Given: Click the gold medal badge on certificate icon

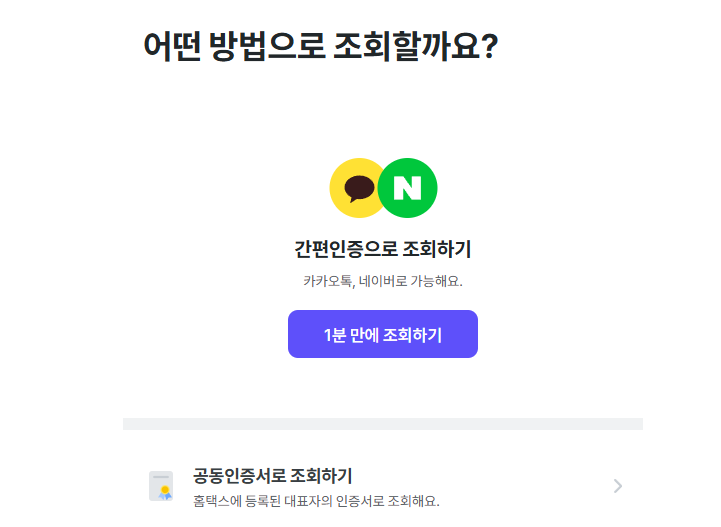Looking at the screenshot, I should tap(165, 492).
